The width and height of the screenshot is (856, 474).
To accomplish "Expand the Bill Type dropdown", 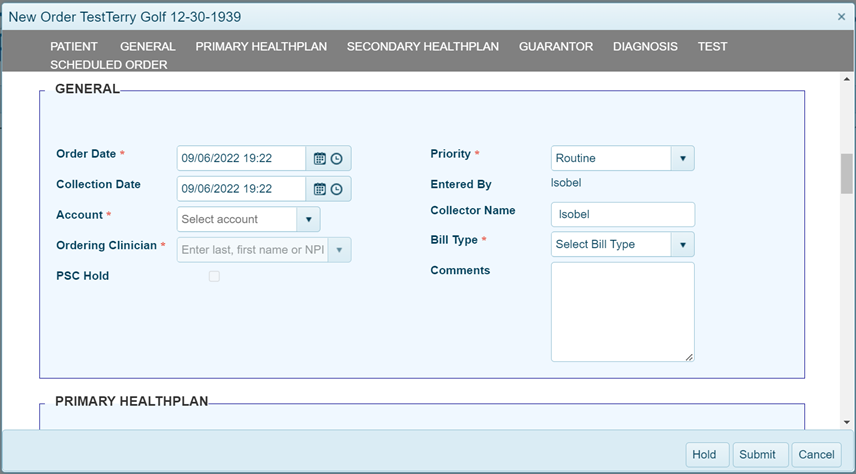I will (682, 244).
